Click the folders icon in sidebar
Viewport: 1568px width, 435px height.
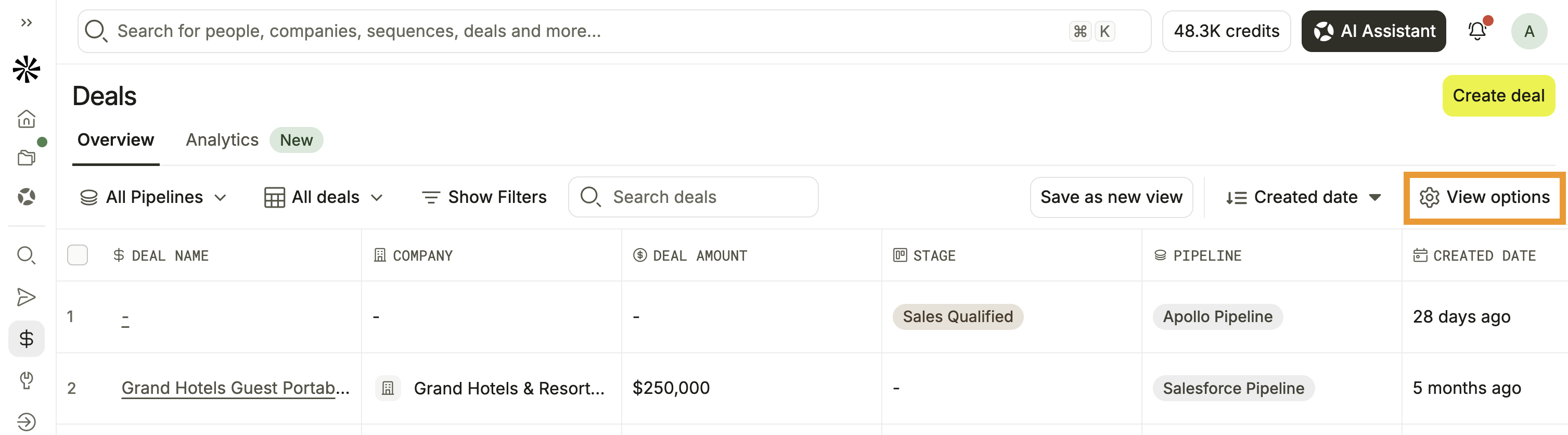tap(26, 158)
